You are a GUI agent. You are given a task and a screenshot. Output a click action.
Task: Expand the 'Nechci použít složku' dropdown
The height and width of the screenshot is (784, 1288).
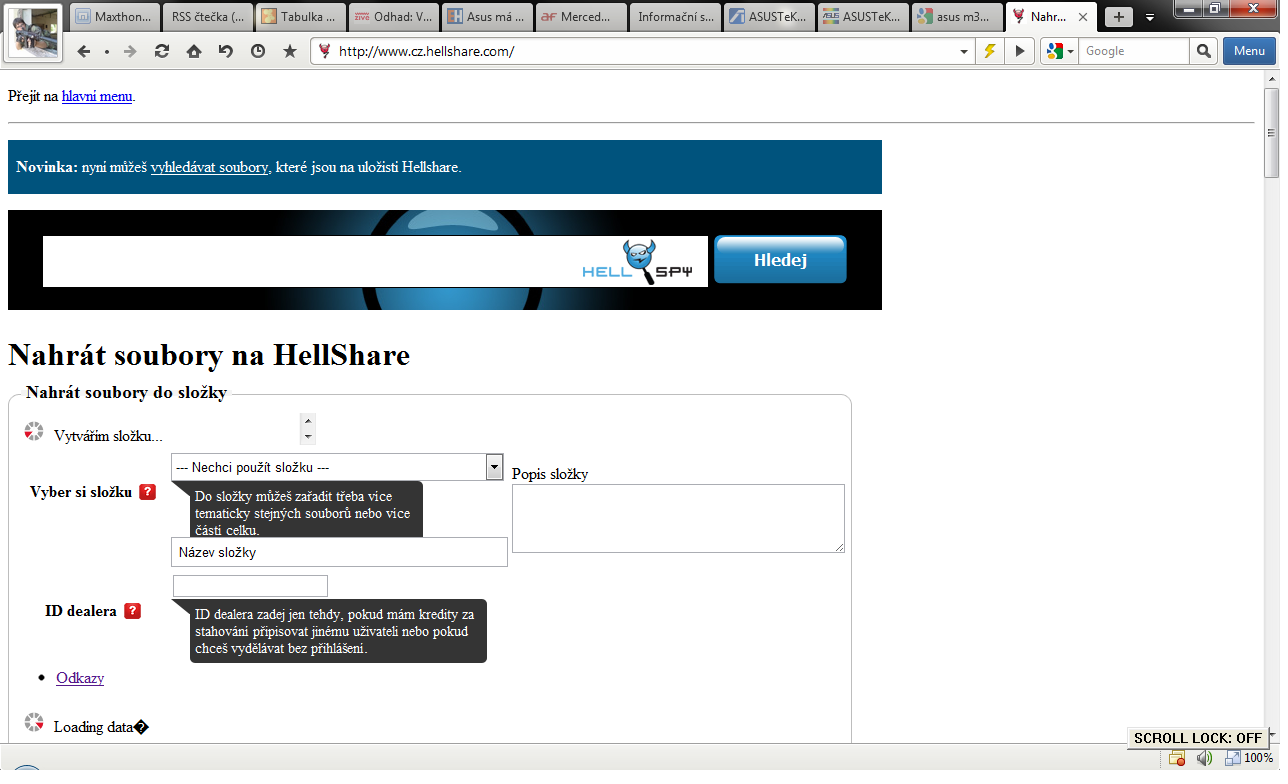coord(493,467)
